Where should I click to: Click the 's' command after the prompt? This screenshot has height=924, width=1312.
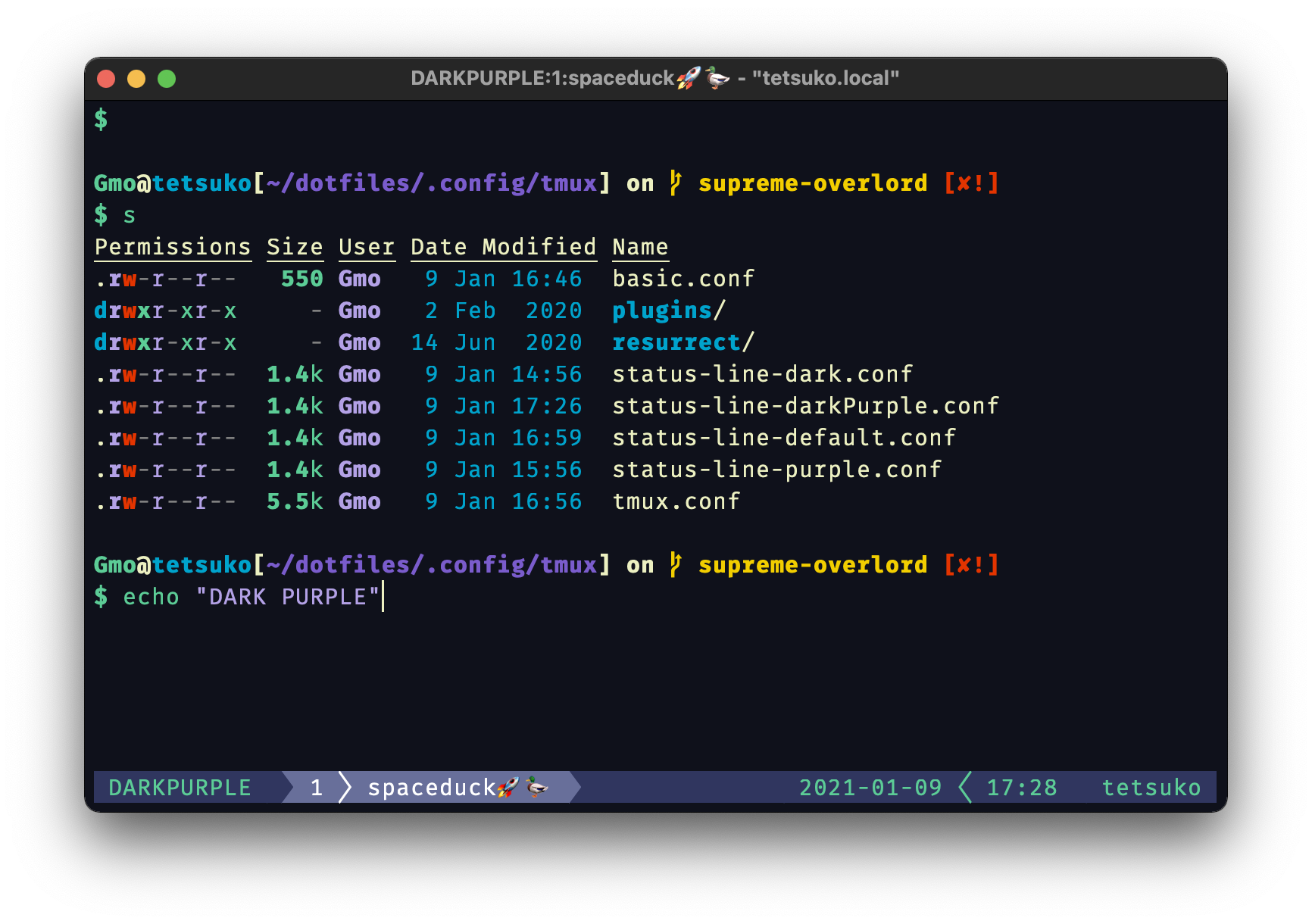point(130,216)
